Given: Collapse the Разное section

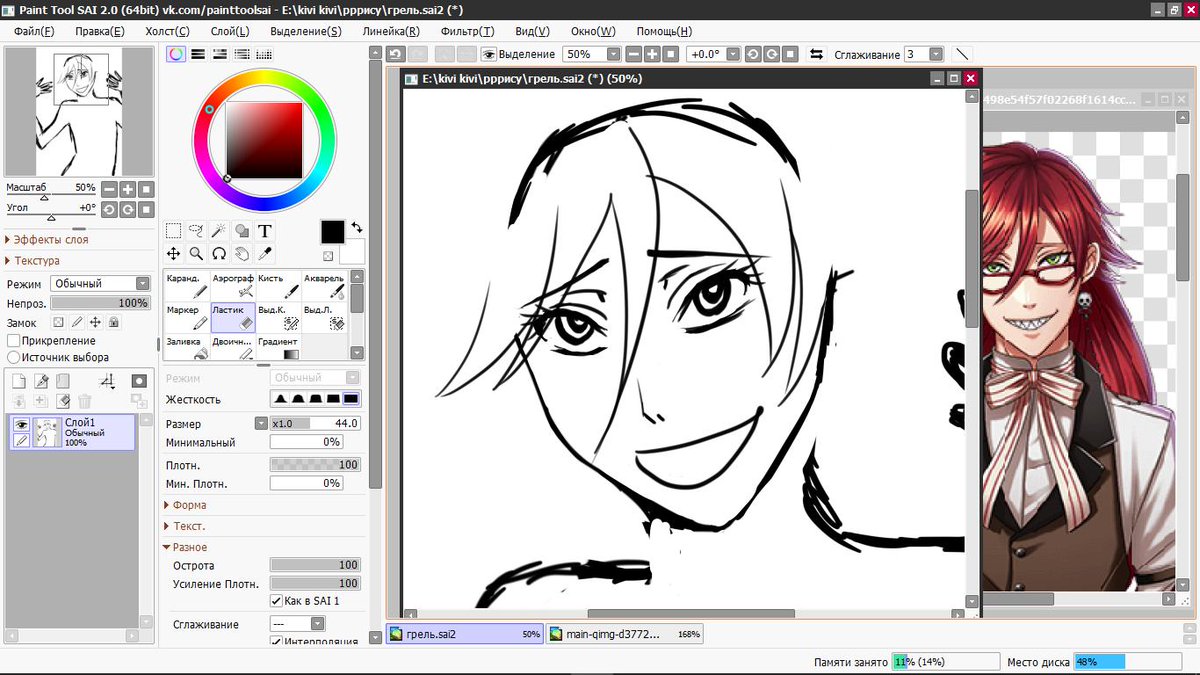Looking at the screenshot, I should pos(186,547).
